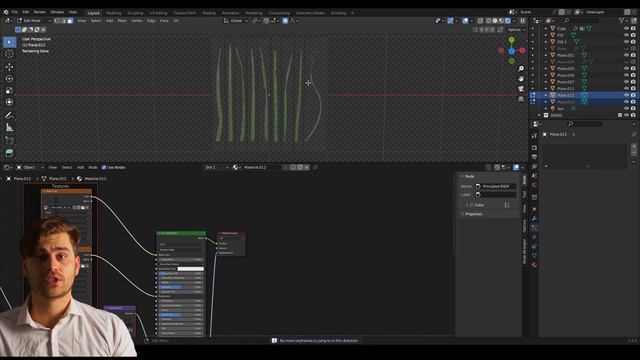Toggle camera view in the viewport
Image resolution: width=640 pixels, height=360 pixels.
pyautogui.click(x=521, y=89)
